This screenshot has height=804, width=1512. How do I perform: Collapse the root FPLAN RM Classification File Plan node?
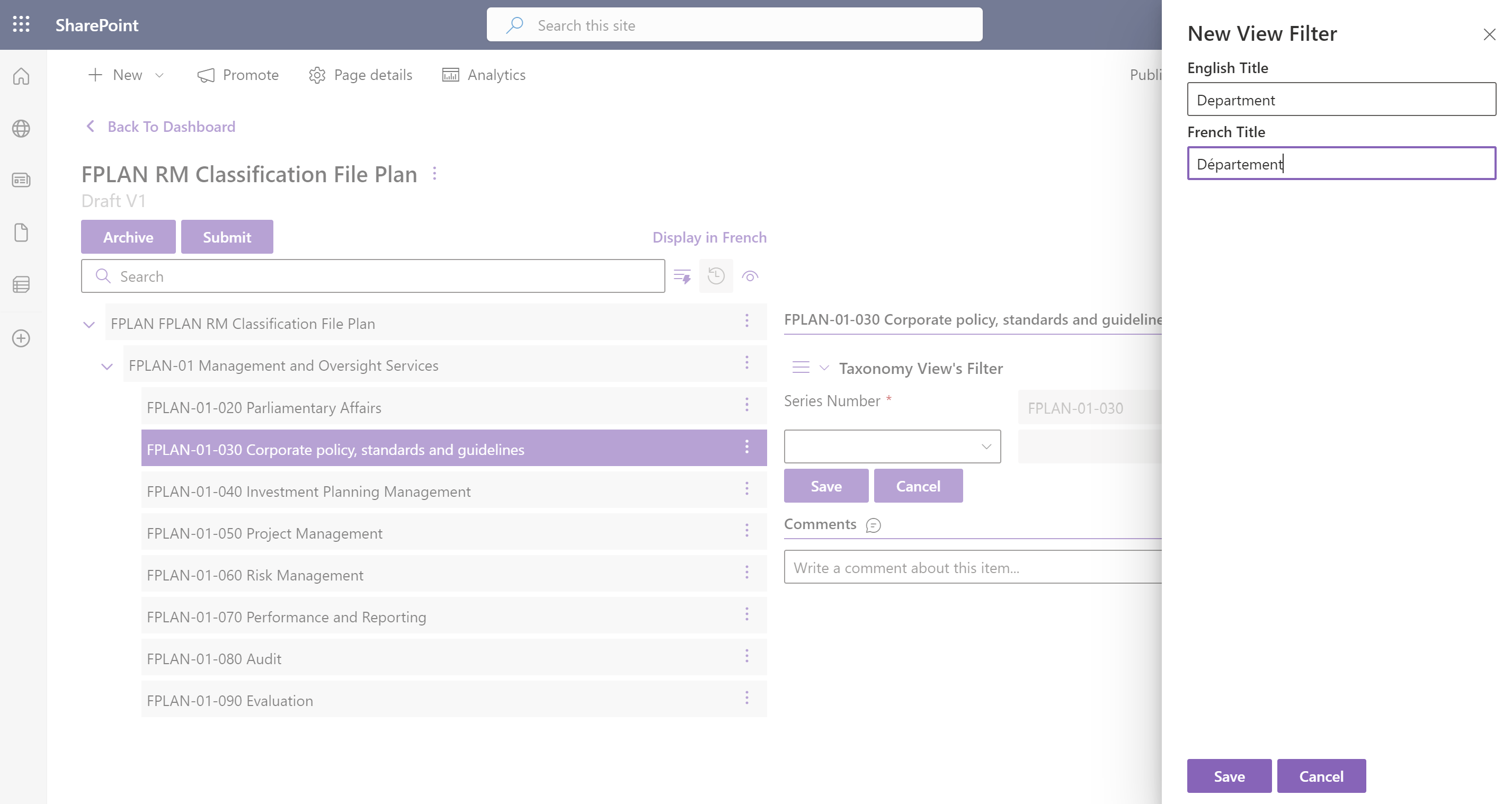pyautogui.click(x=89, y=325)
